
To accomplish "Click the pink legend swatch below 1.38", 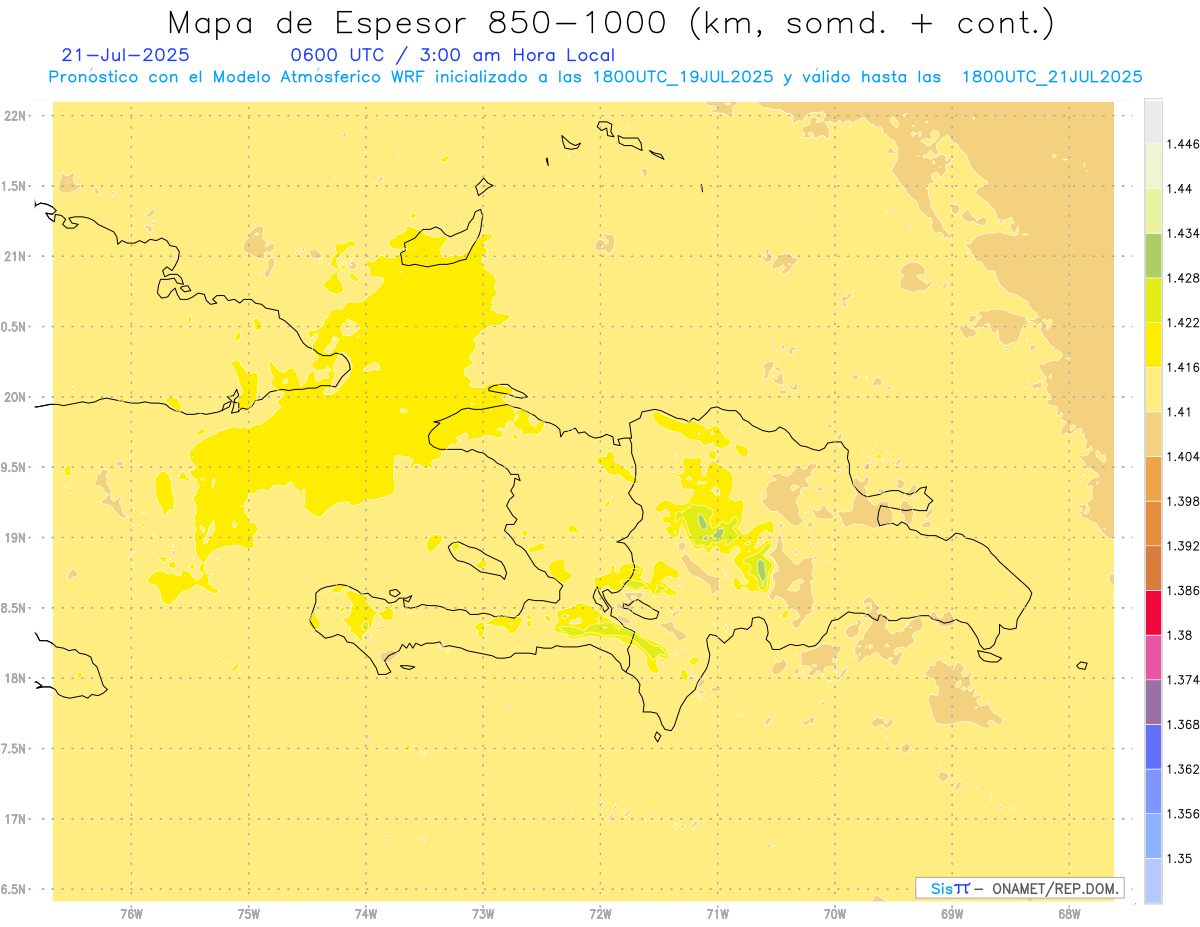I will pos(1153,657).
